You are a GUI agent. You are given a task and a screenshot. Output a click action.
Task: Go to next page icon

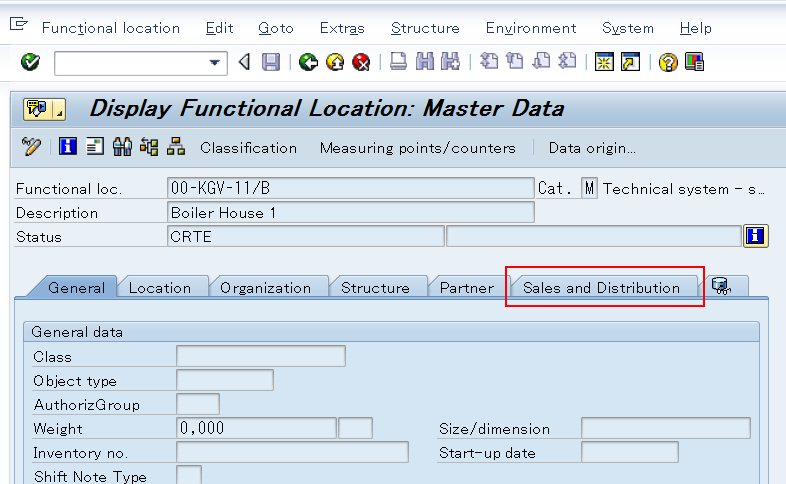point(541,62)
